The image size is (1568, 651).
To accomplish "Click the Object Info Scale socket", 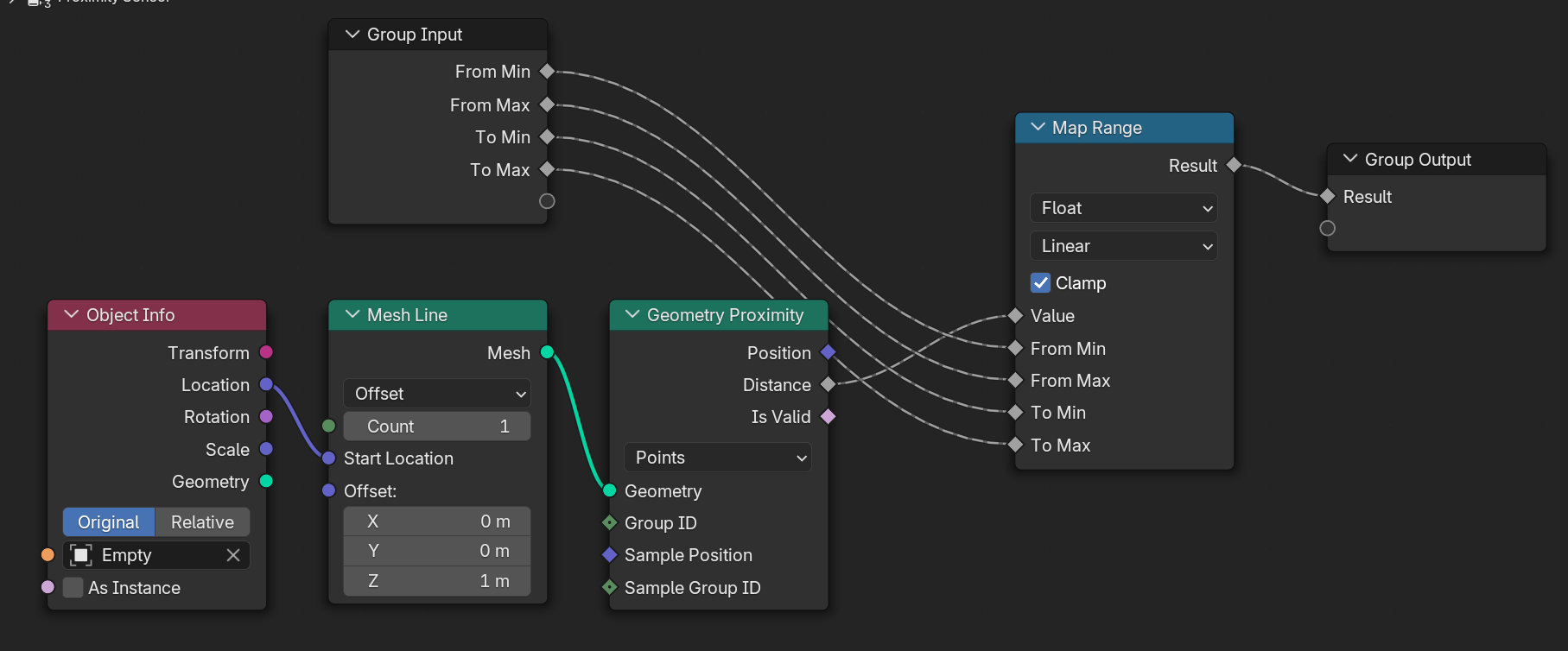I will [266, 449].
